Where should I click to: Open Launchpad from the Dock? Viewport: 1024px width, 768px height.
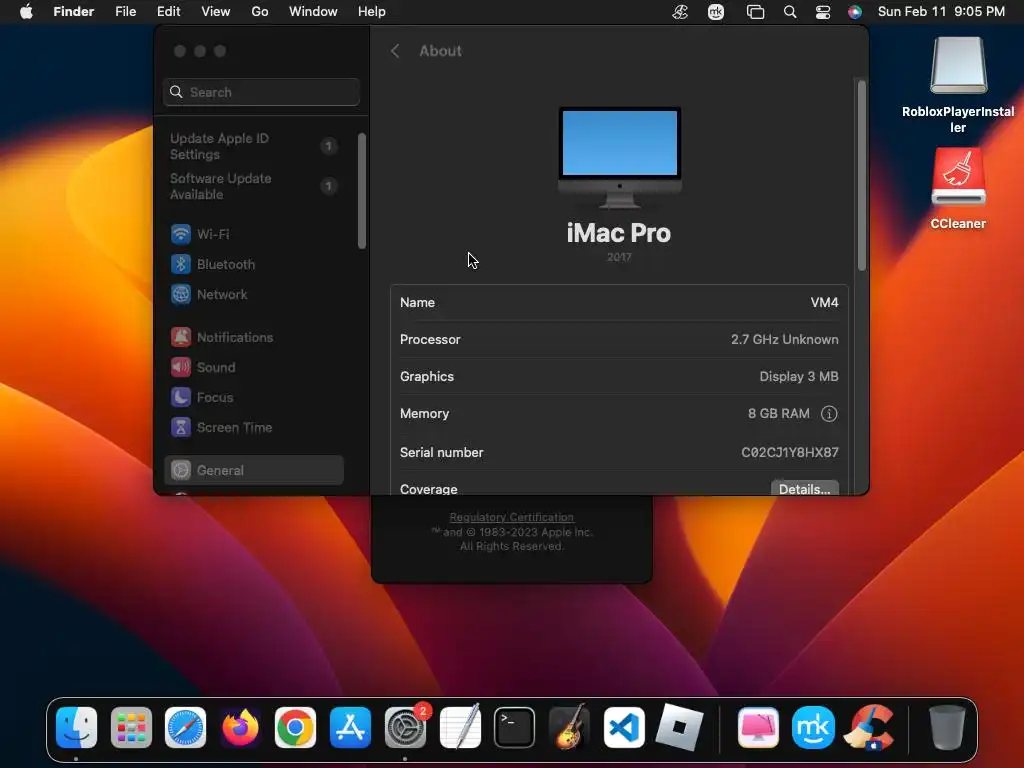[131, 727]
